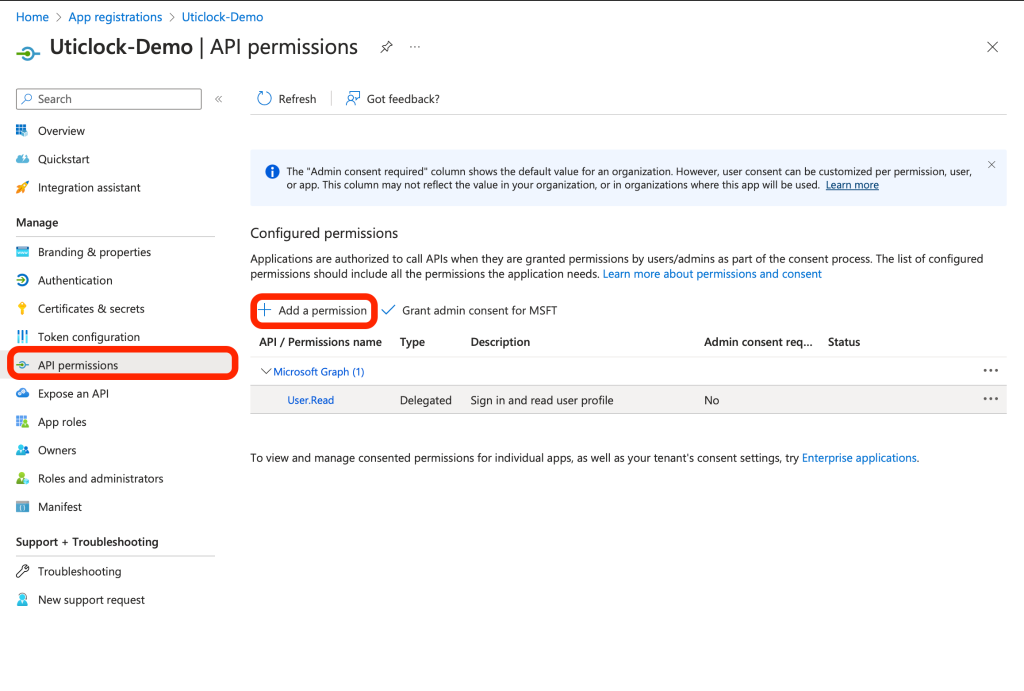The width and height of the screenshot is (1024, 691).
Task: Collapse the sidebar with double chevron
Action: pos(219,99)
